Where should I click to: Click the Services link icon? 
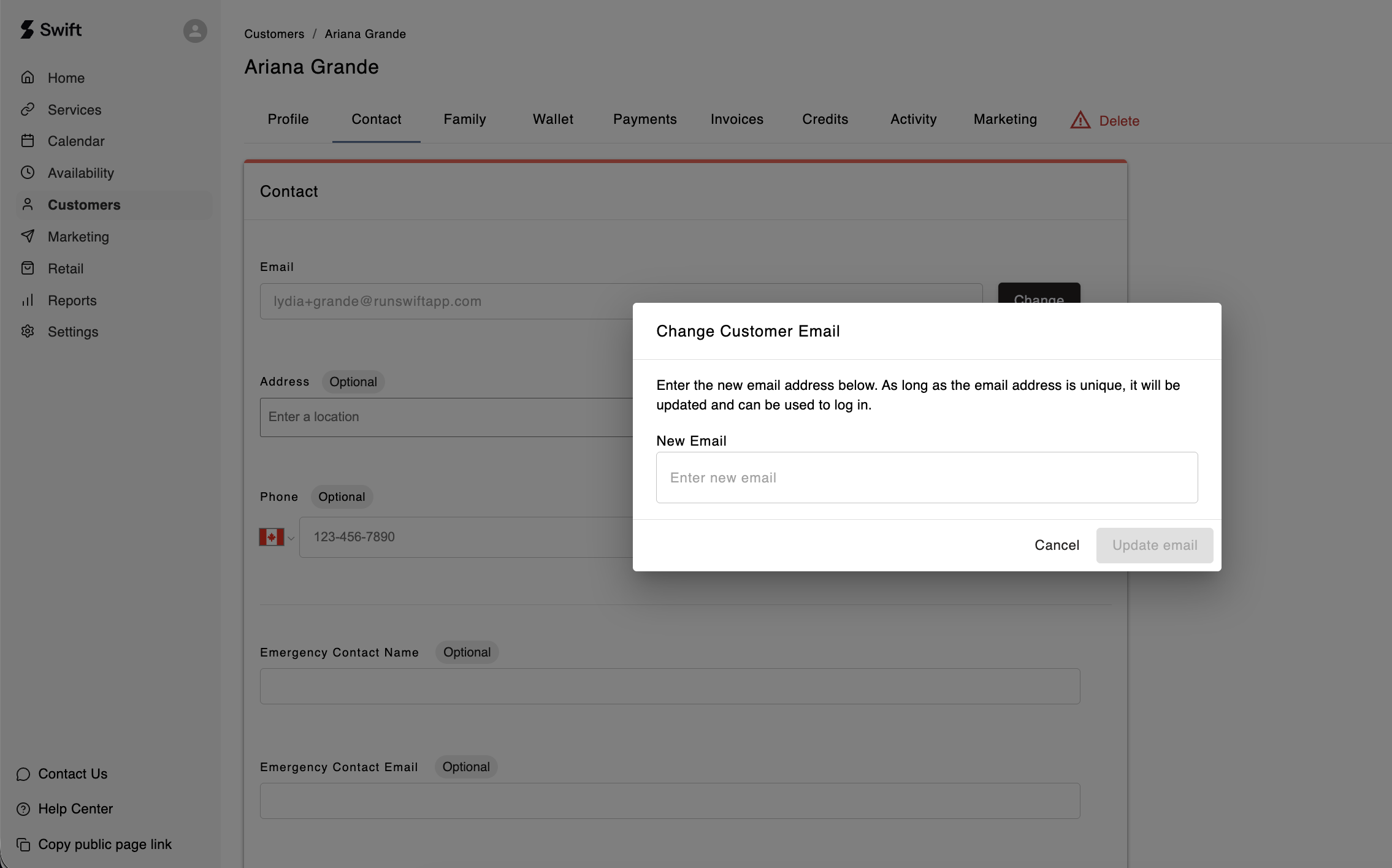pos(28,110)
